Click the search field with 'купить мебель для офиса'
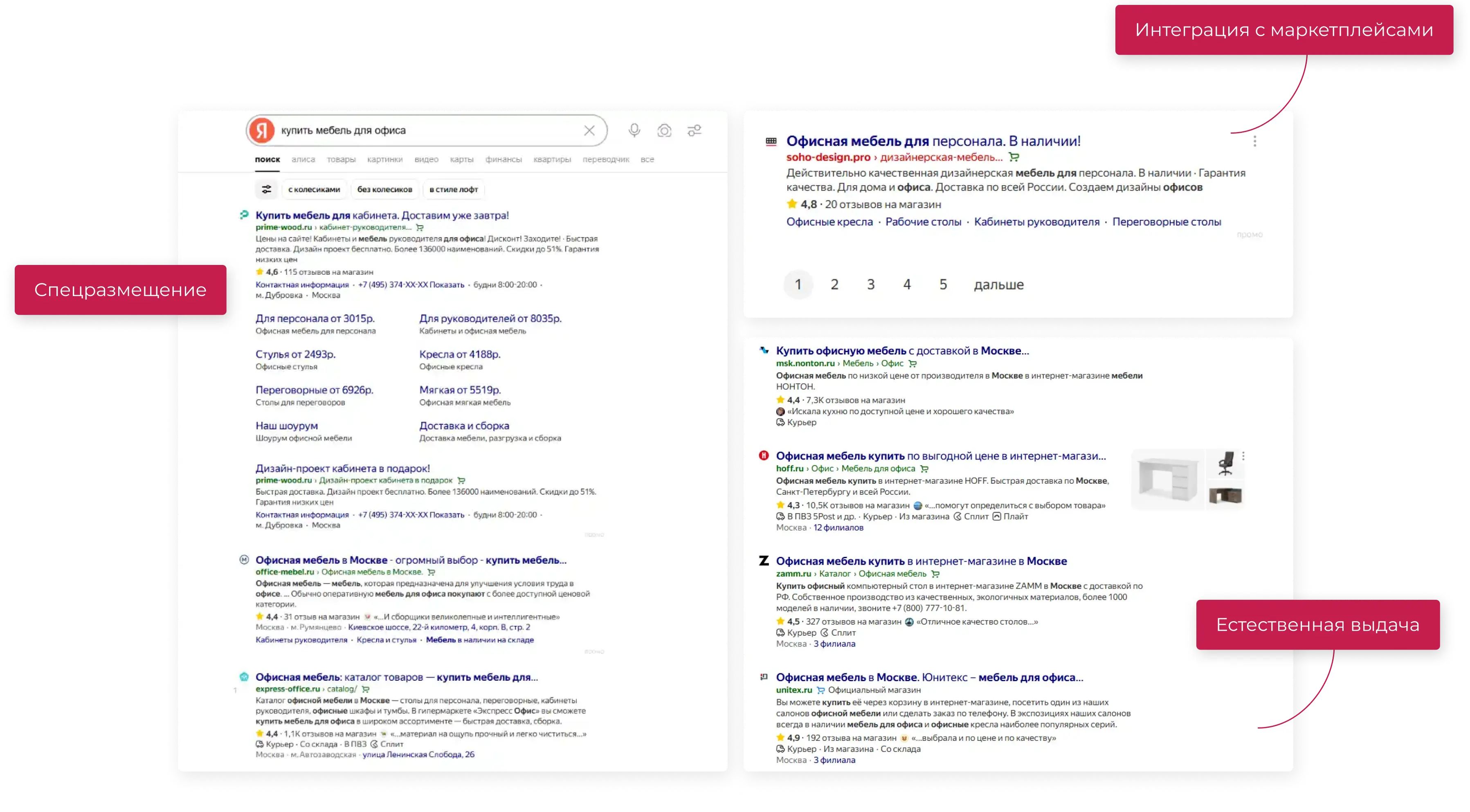The image size is (1470, 812). point(428,131)
